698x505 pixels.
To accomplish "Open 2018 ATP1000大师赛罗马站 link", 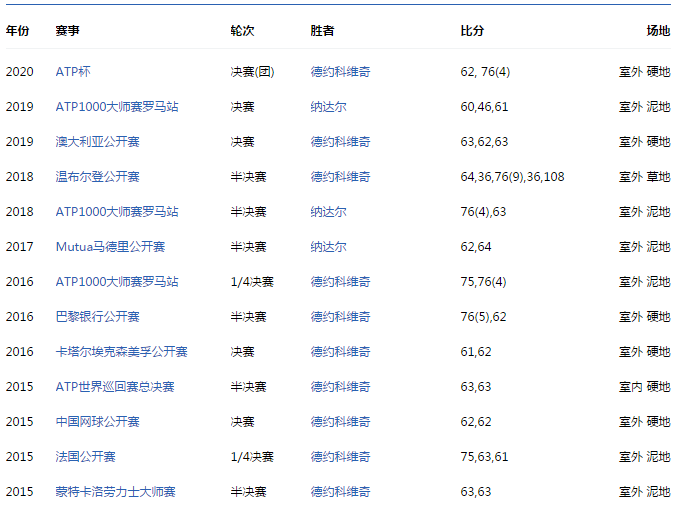I will pos(117,212).
